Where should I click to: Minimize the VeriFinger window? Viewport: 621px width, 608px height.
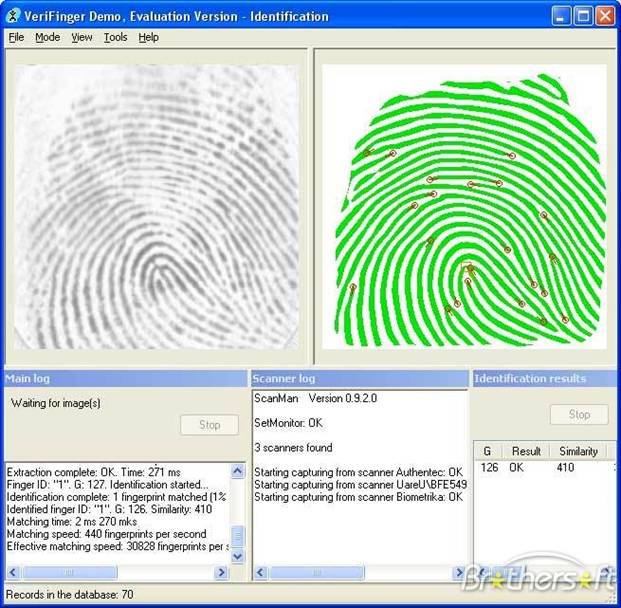click(x=561, y=16)
